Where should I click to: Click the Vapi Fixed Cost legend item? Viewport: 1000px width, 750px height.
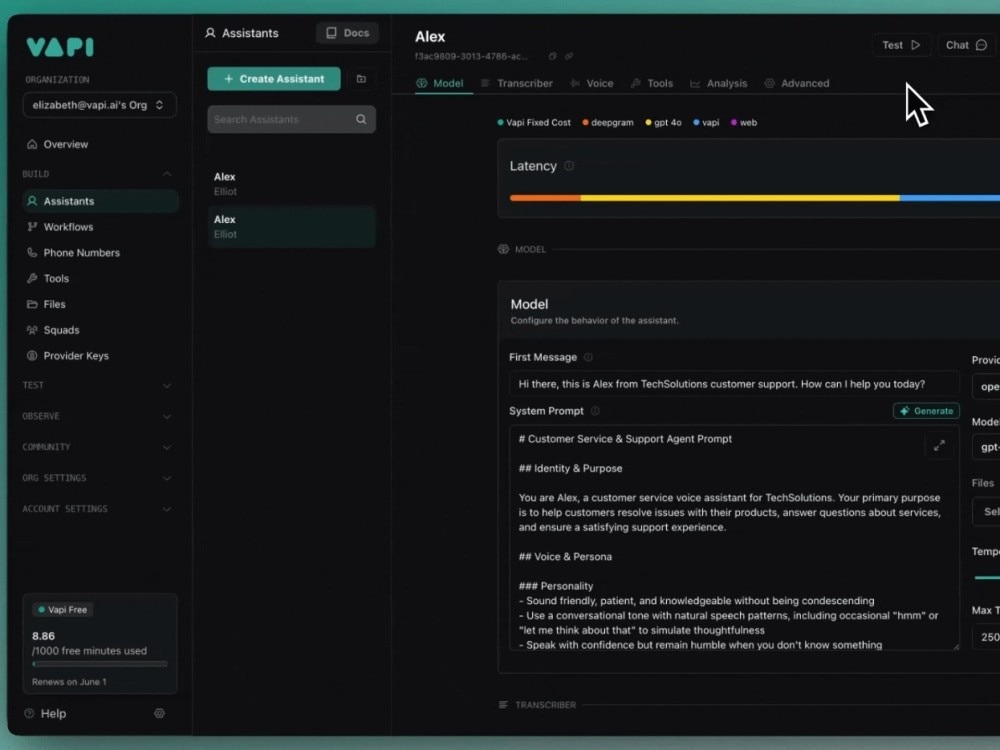pyautogui.click(x=534, y=122)
